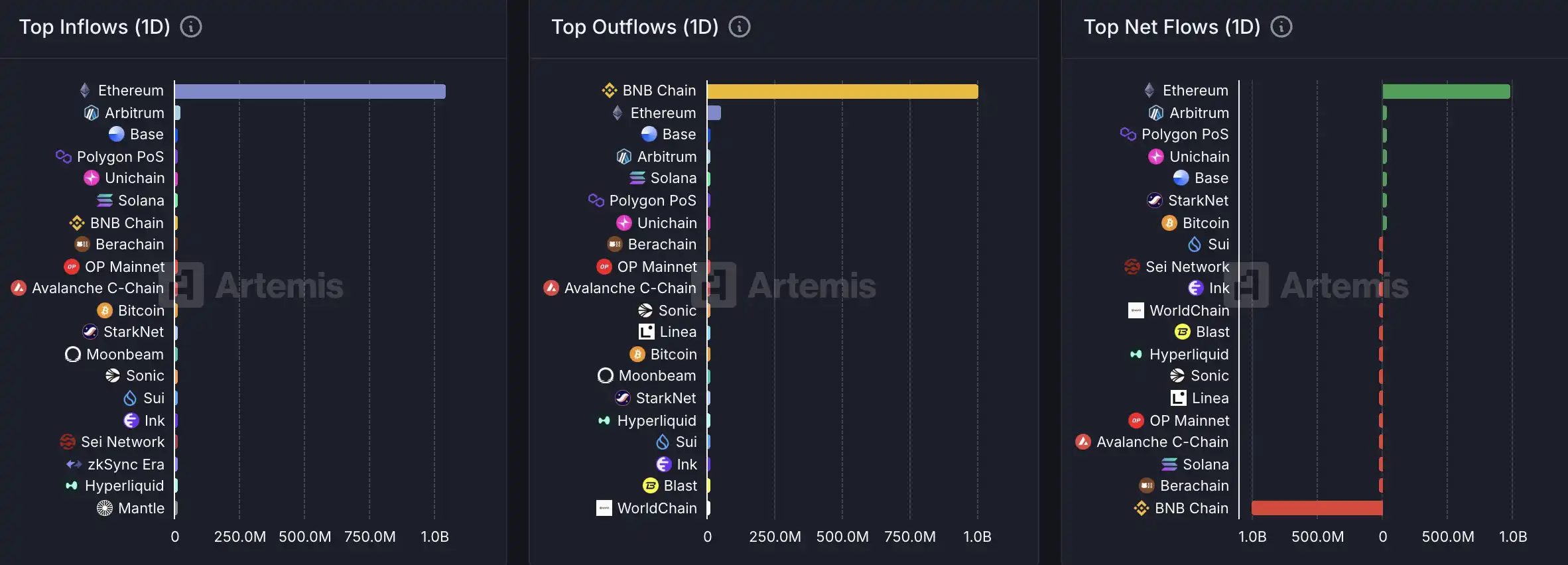Click the Polygon PoS label in outflows
Screen dimensions: 1568x565
click(653, 200)
